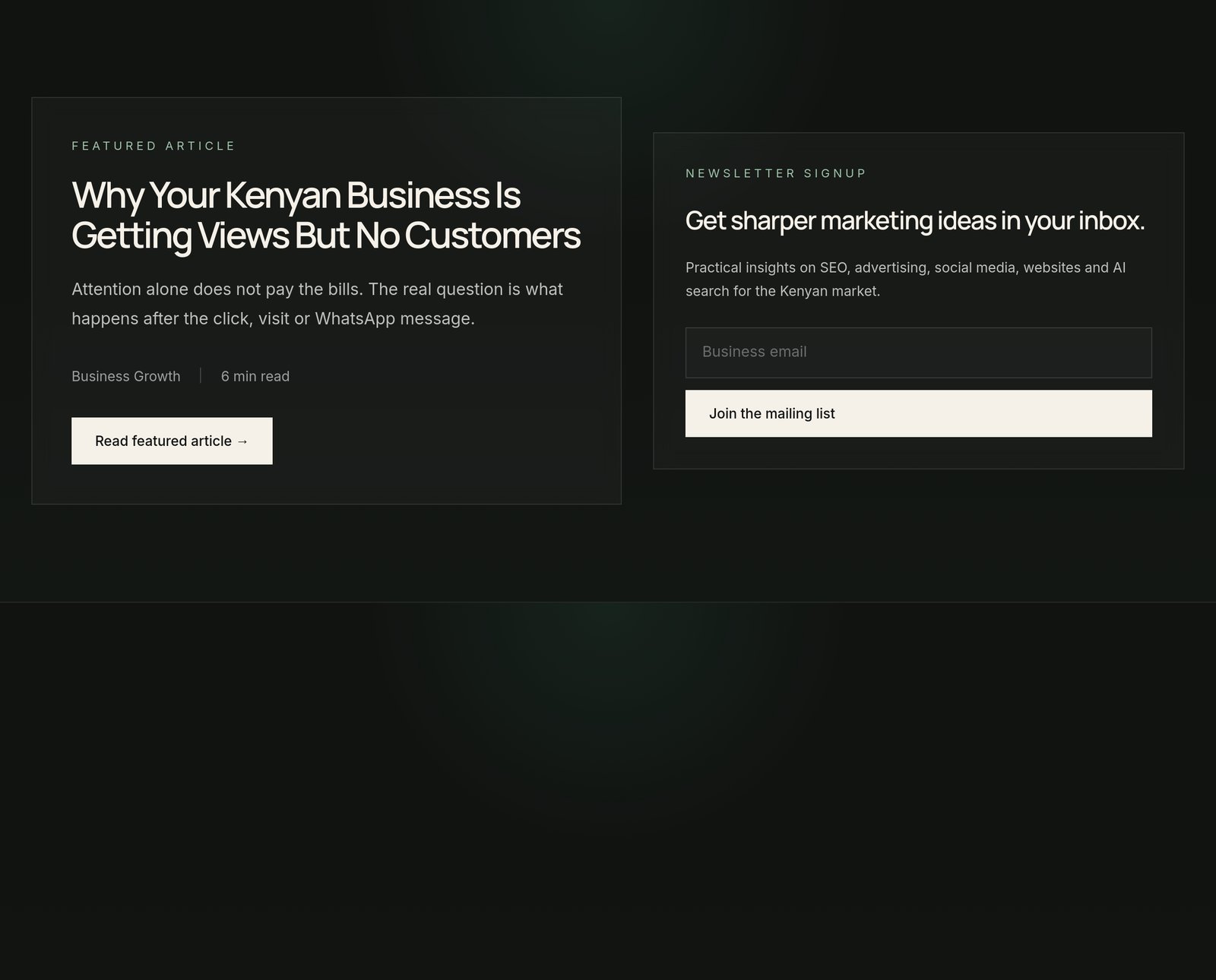This screenshot has width=1216, height=980.
Task: Click the Join the mailing list button
Action: pos(918,413)
